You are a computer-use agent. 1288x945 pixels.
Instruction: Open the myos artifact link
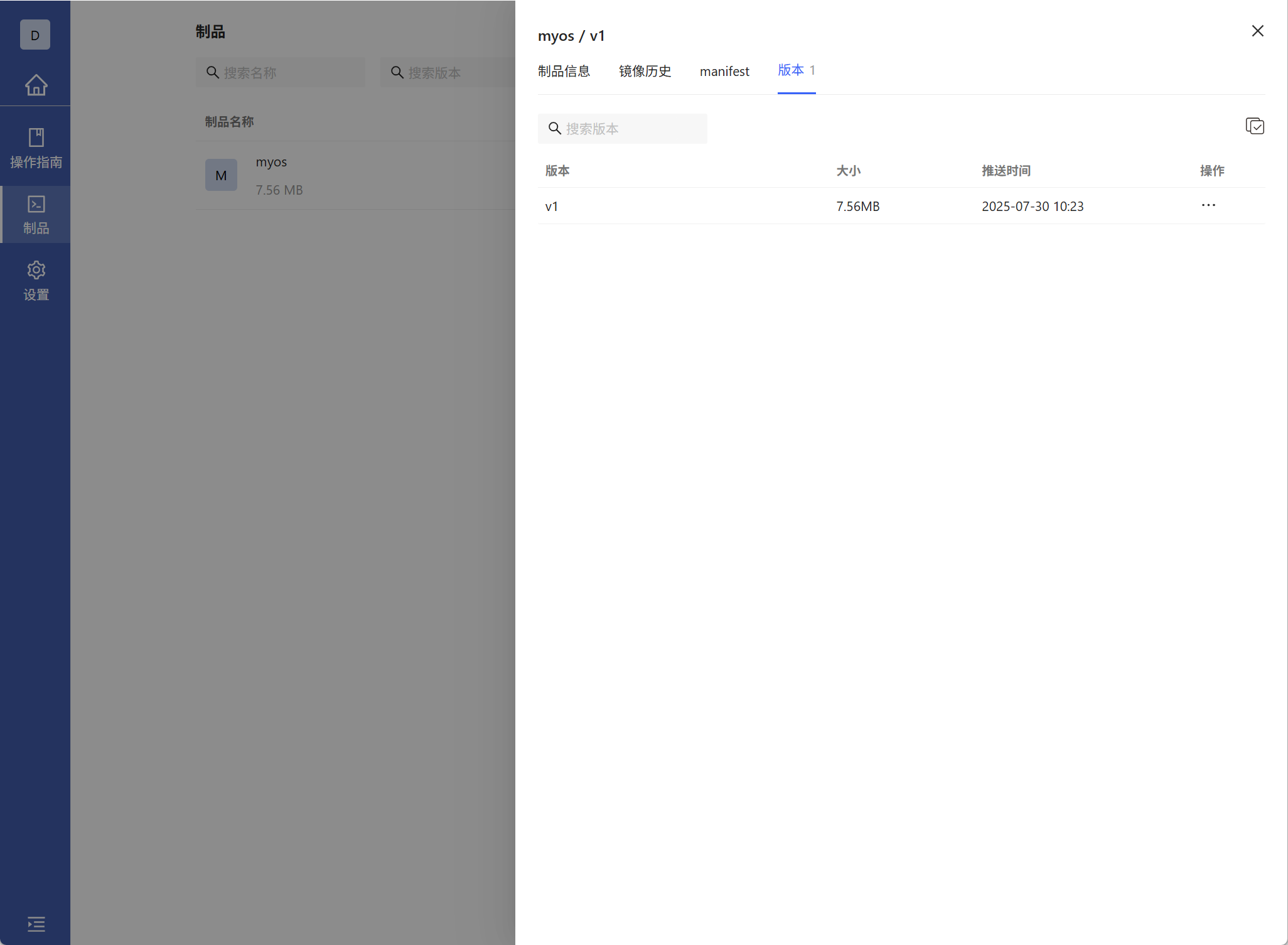coord(271,162)
